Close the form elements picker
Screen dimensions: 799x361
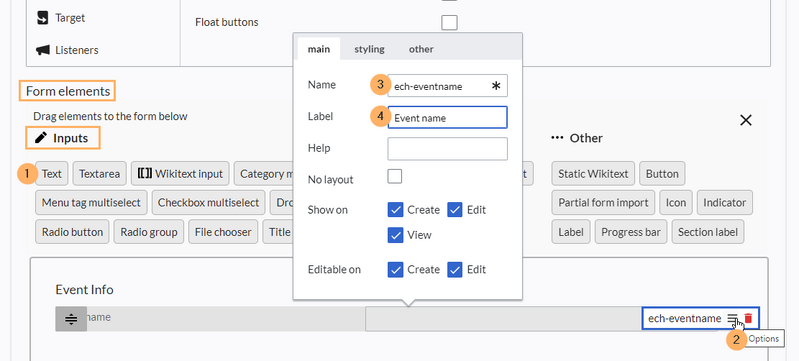[745, 120]
